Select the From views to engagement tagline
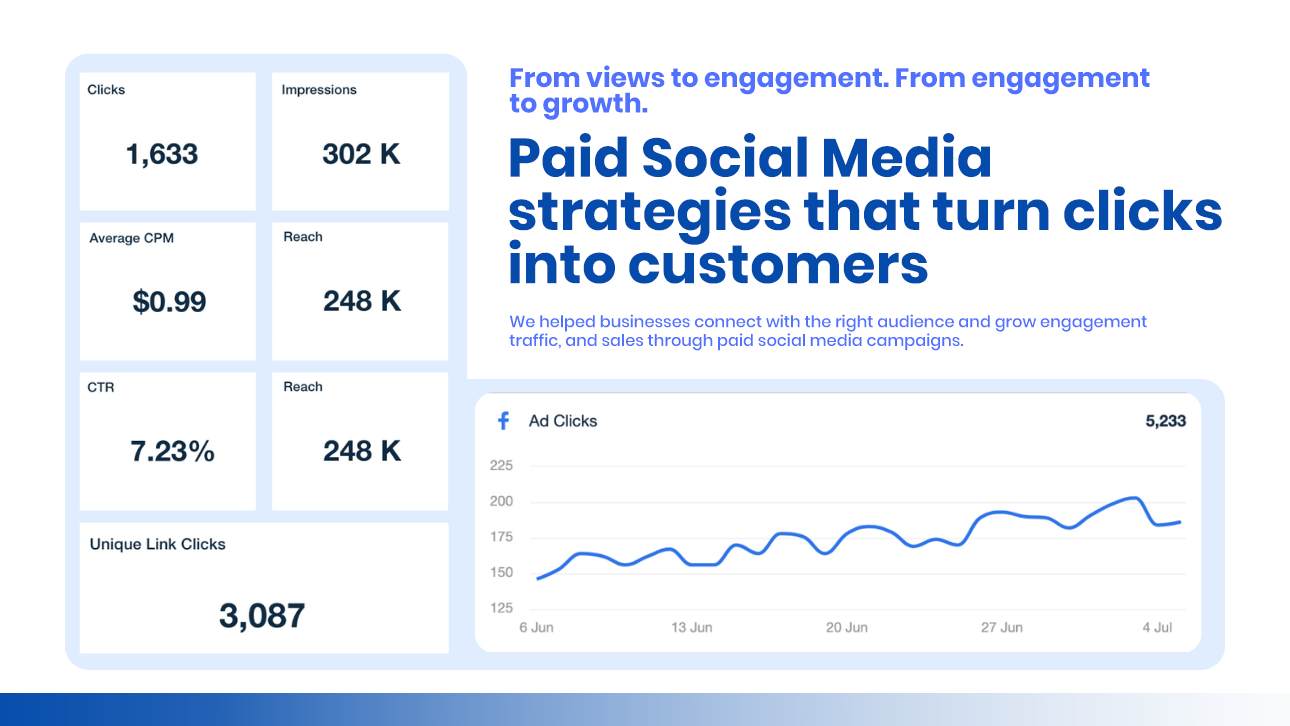 pos(828,90)
